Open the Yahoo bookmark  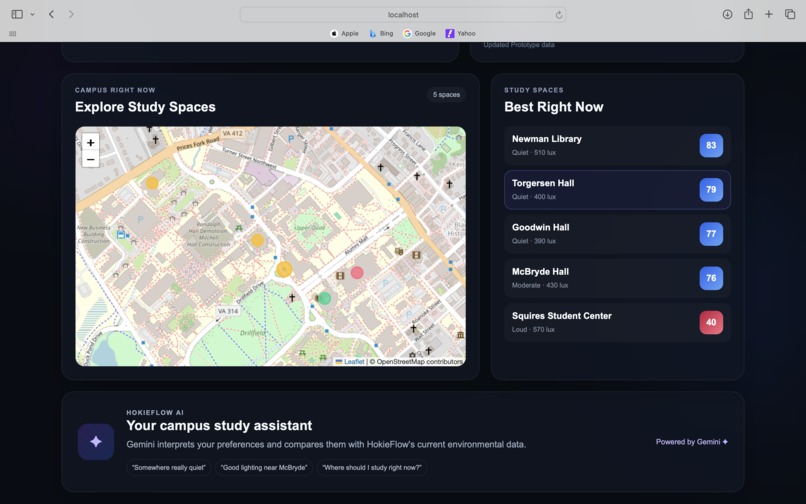point(460,33)
